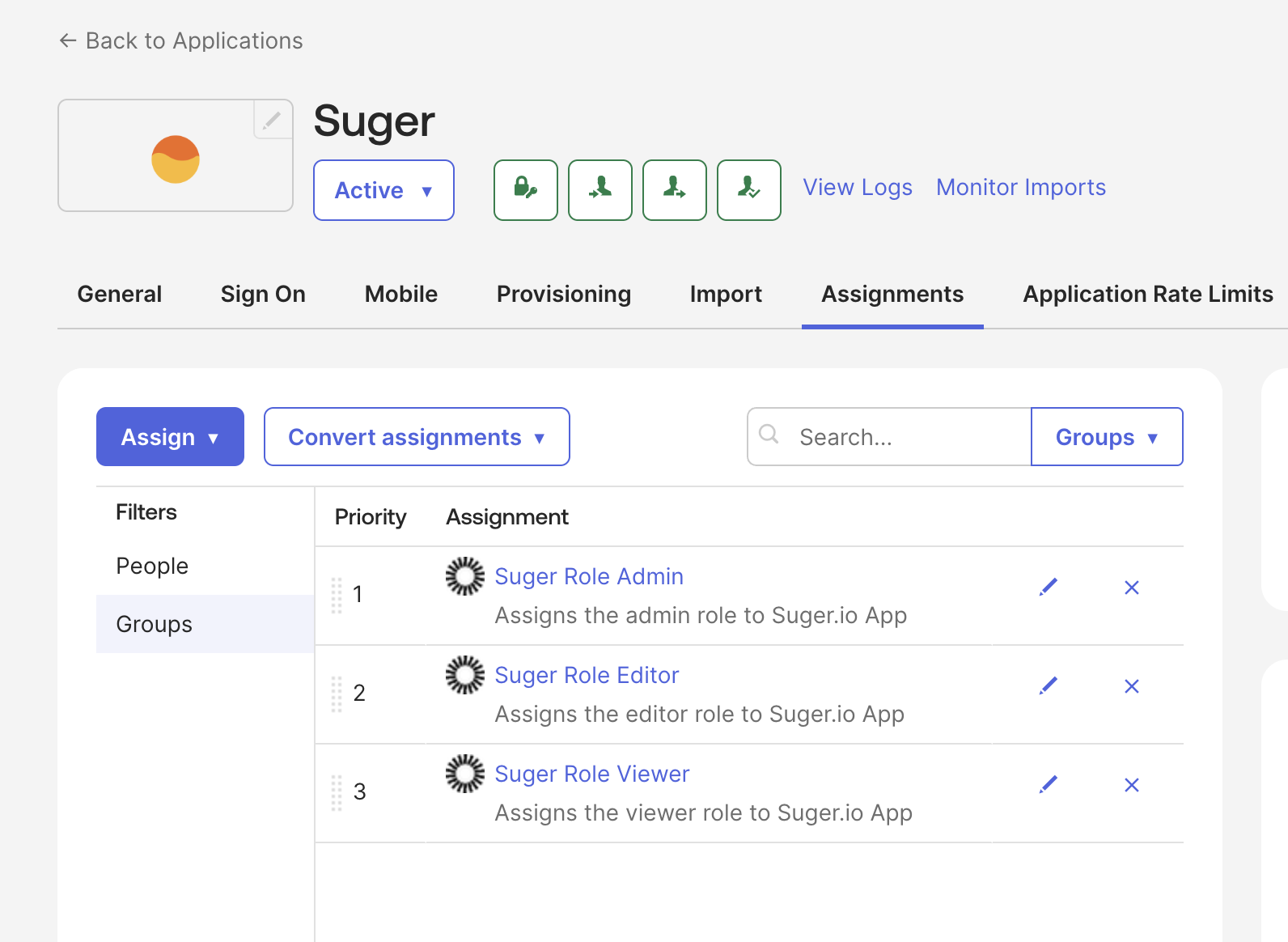Go back to Applications
The image size is (1288, 942).
[181, 40]
